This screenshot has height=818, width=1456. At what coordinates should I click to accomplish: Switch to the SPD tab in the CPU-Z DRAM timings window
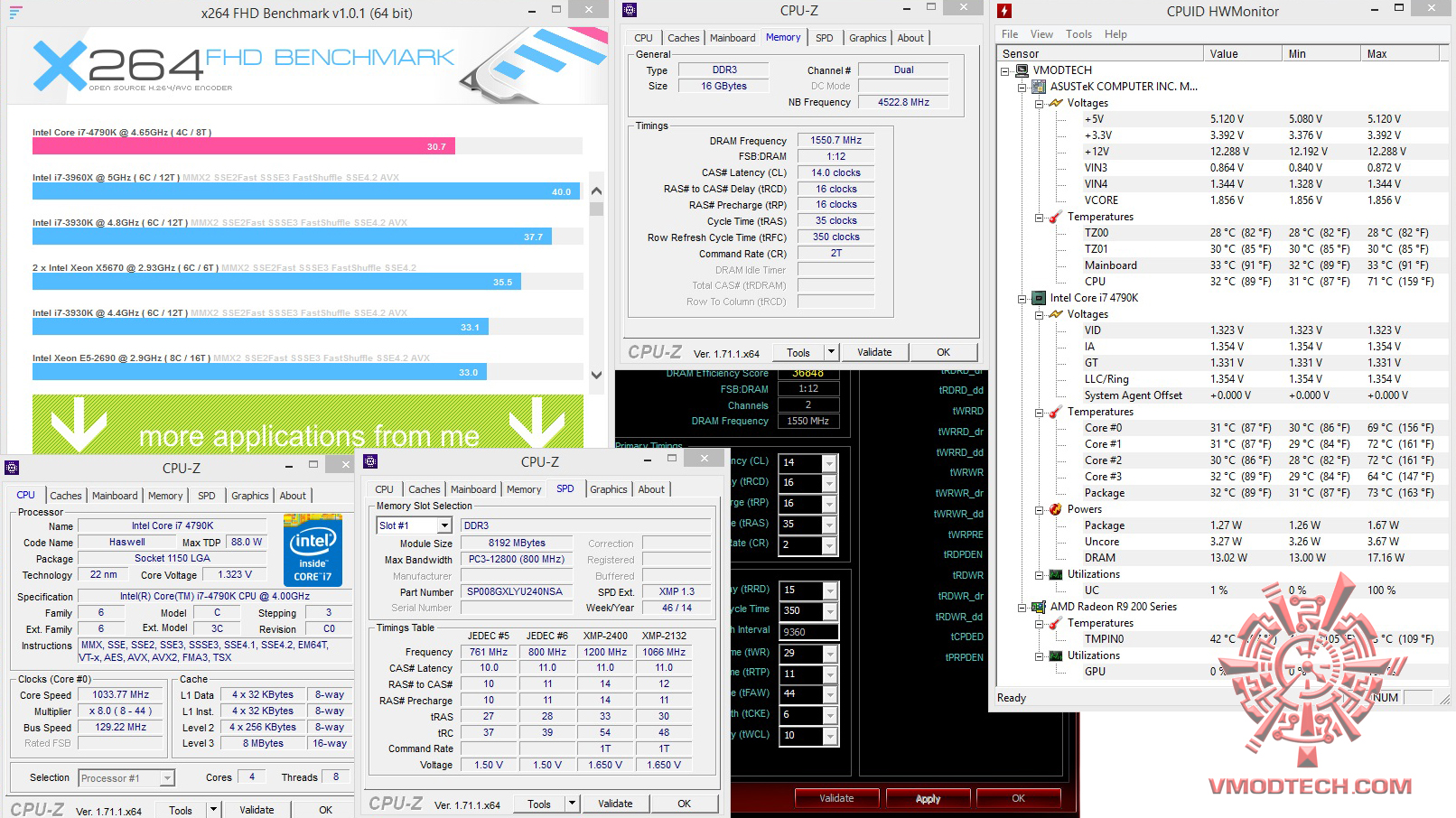point(825,38)
